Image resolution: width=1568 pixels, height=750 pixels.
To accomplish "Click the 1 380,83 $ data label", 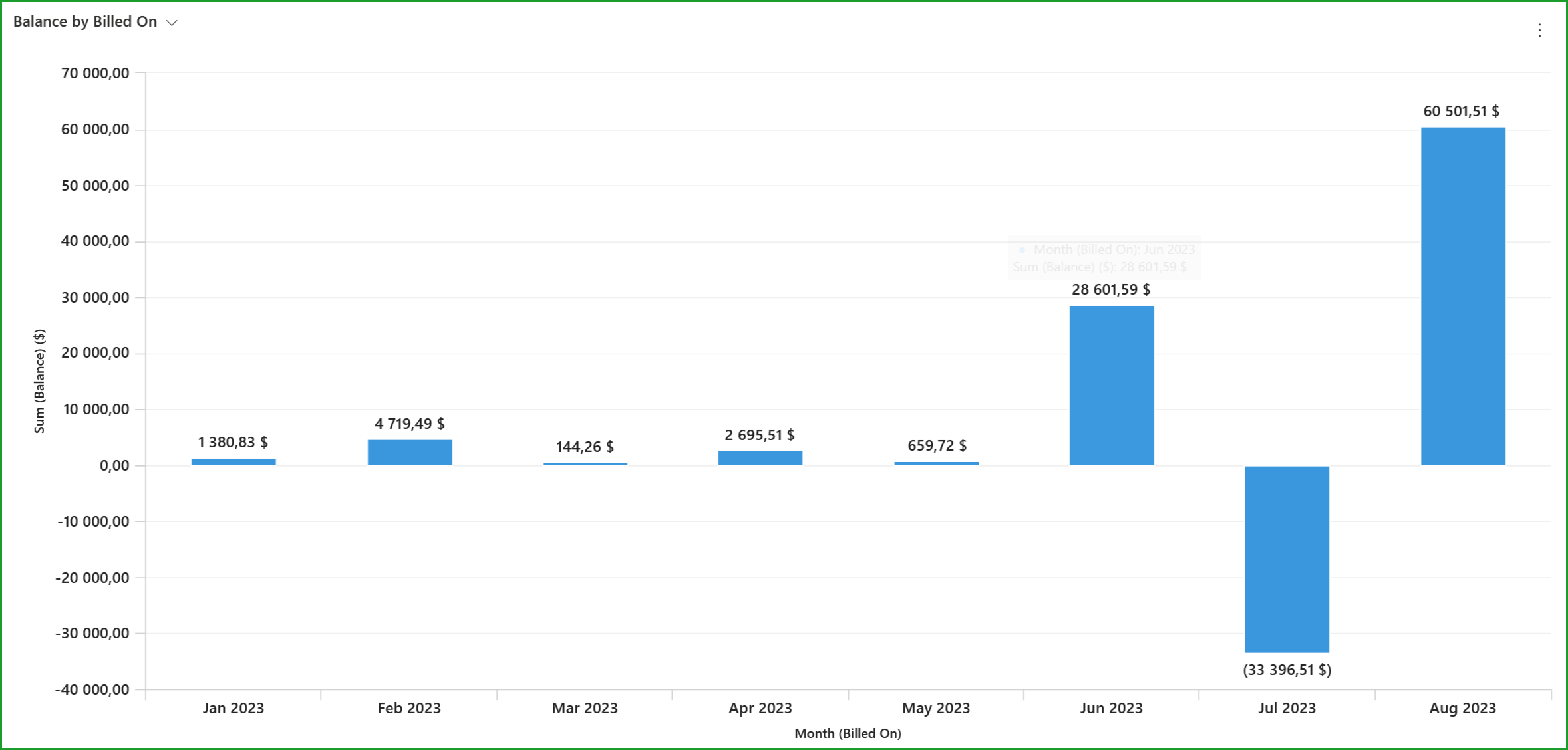I will point(232,441).
